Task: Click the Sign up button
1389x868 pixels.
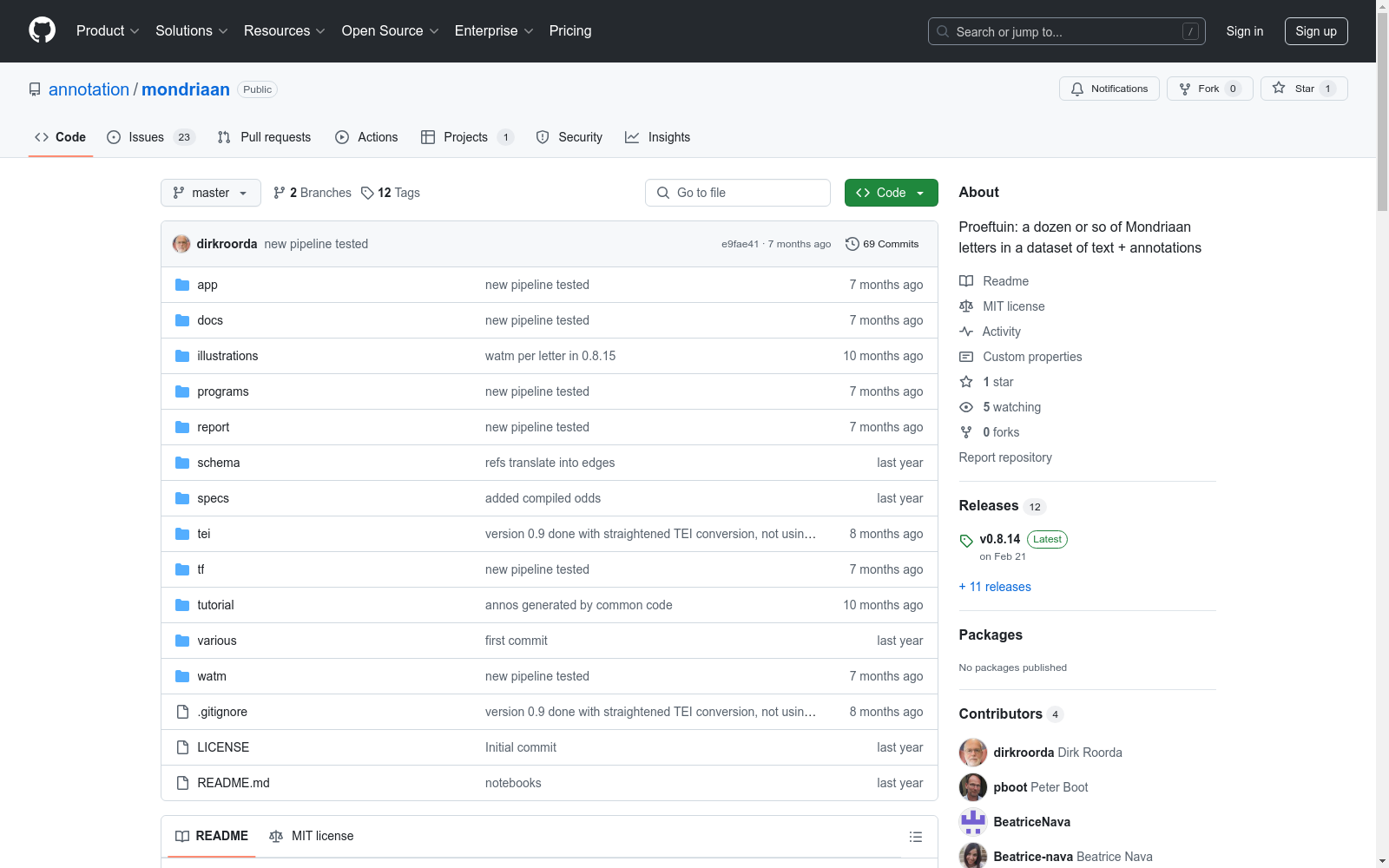Action: pyautogui.click(x=1316, y=31)
